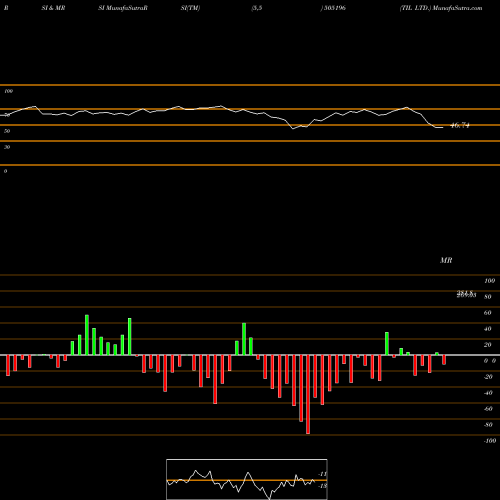
Task: Click the "(5,5" parameter text in header
Action: tap(257, 8)
